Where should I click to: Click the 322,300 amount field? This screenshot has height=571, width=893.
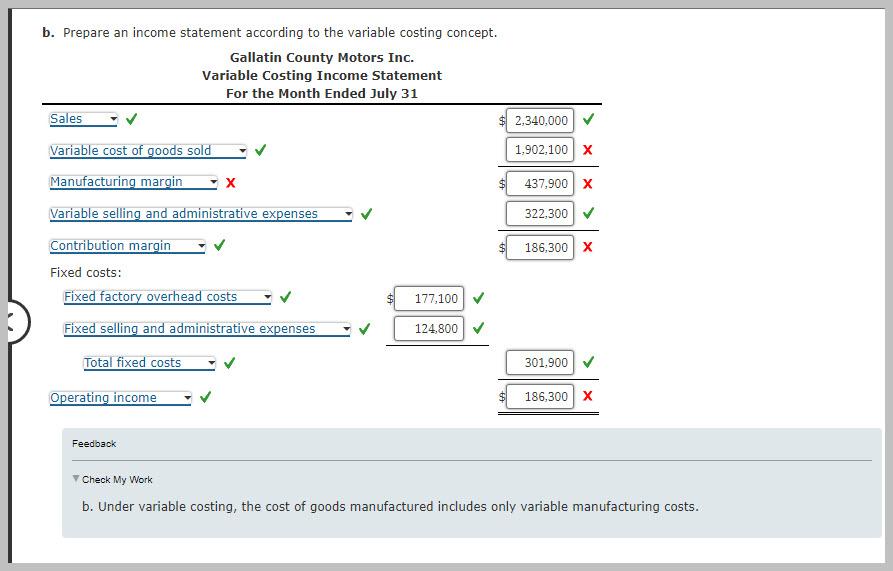540,213
